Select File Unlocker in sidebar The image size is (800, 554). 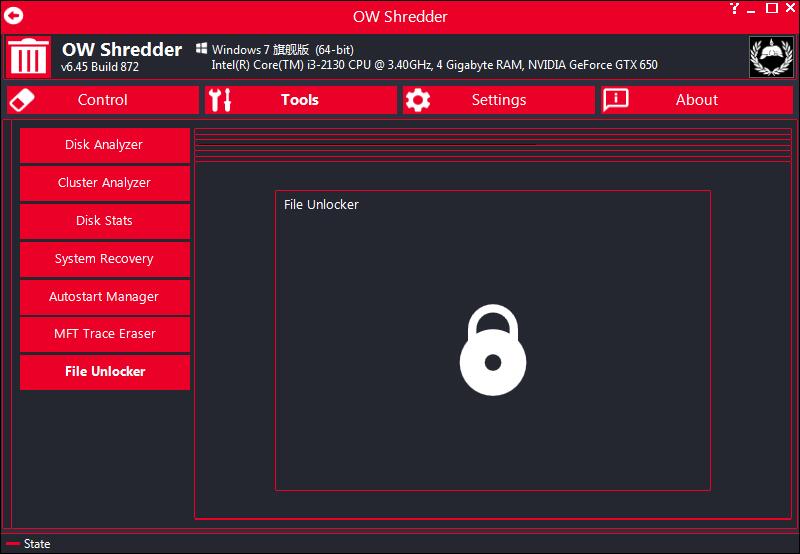click(105, 372)
